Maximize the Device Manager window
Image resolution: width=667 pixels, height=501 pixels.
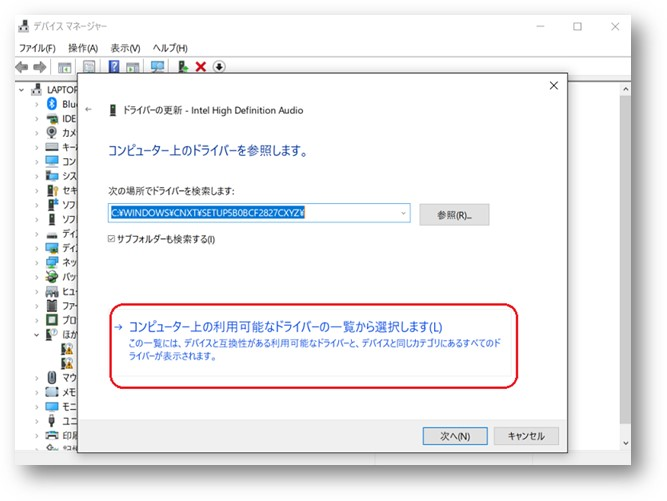click(x=577, y=26)
